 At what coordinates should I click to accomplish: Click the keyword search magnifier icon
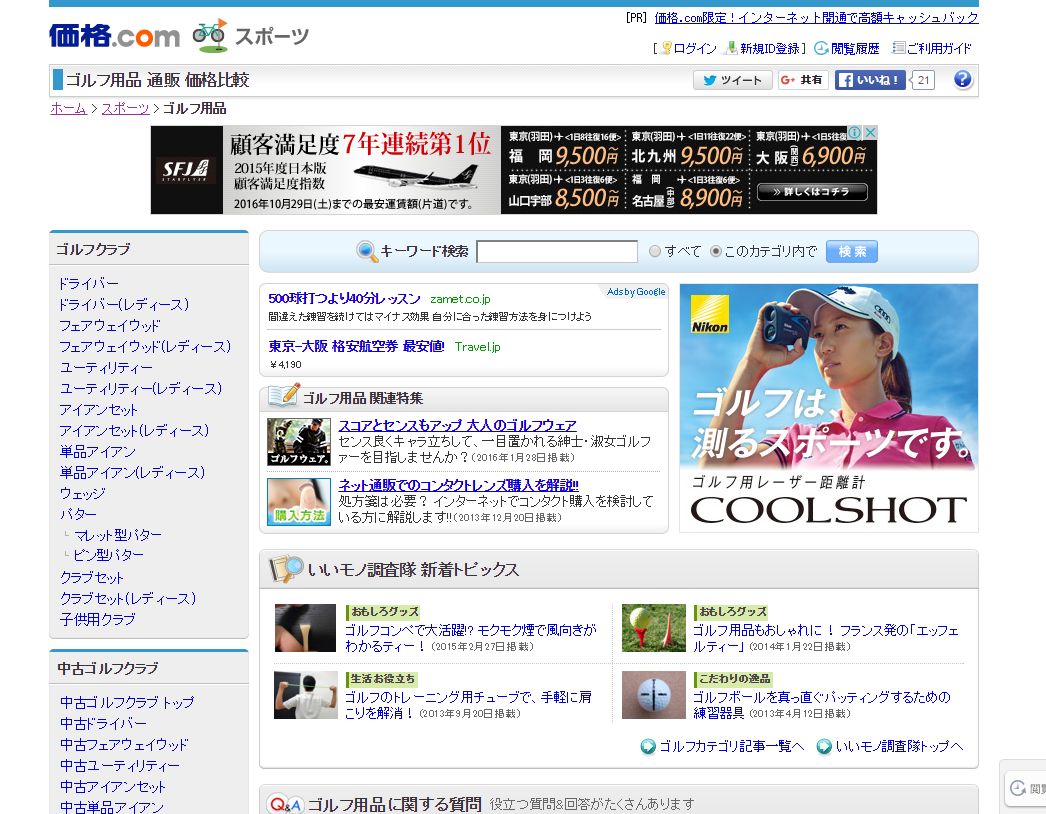[367, 251]
